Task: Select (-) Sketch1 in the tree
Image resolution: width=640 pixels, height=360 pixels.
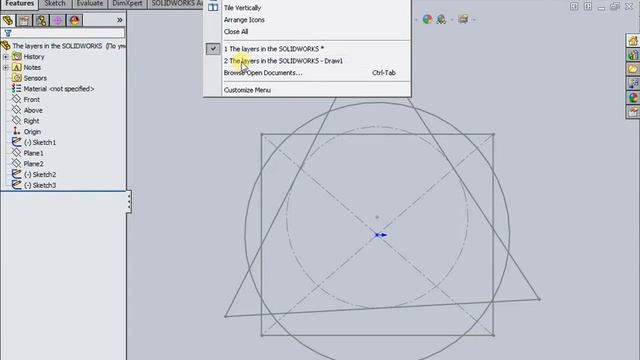Action: [40, 142]
